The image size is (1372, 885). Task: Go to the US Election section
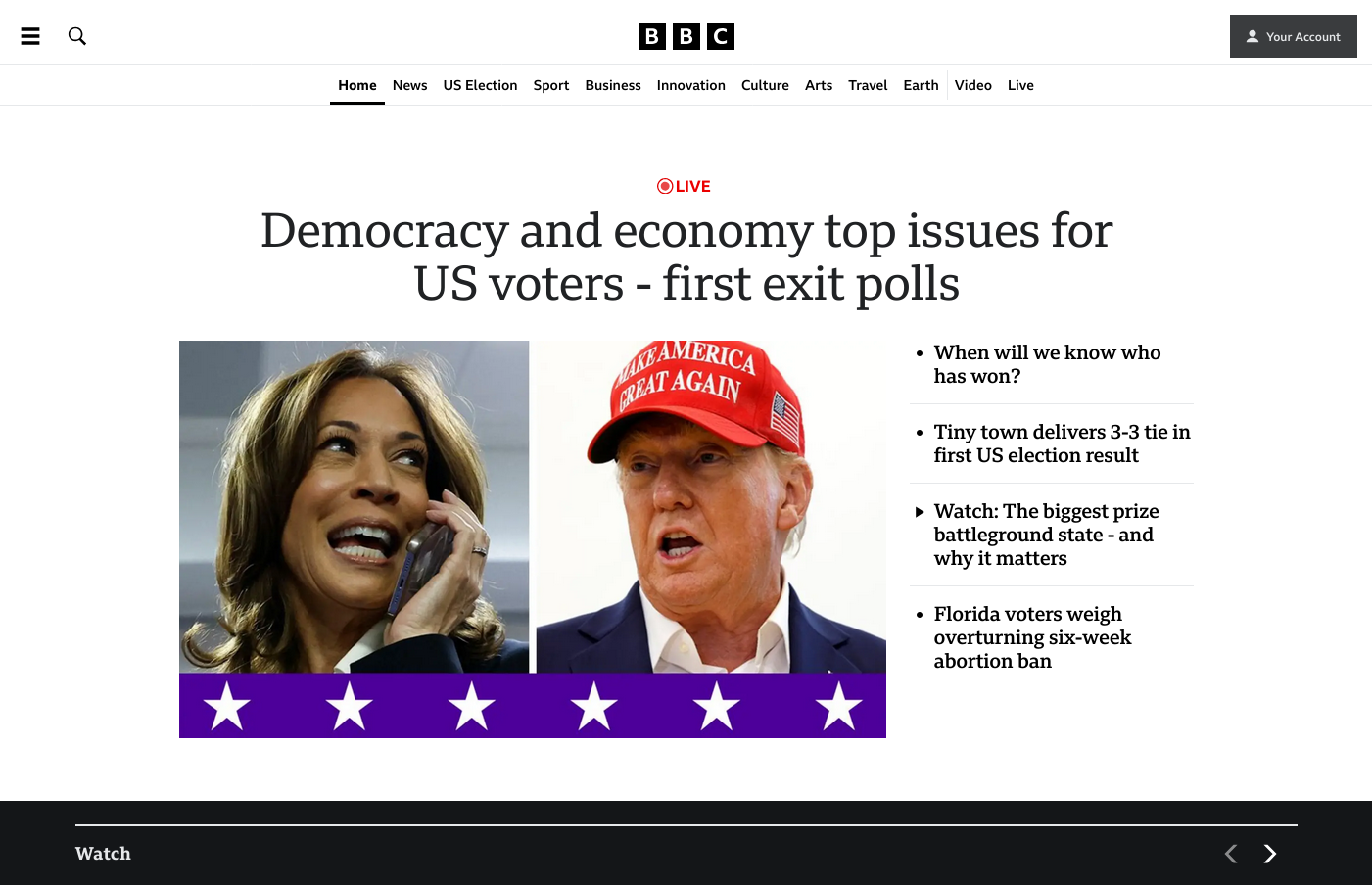coord(480,85)
